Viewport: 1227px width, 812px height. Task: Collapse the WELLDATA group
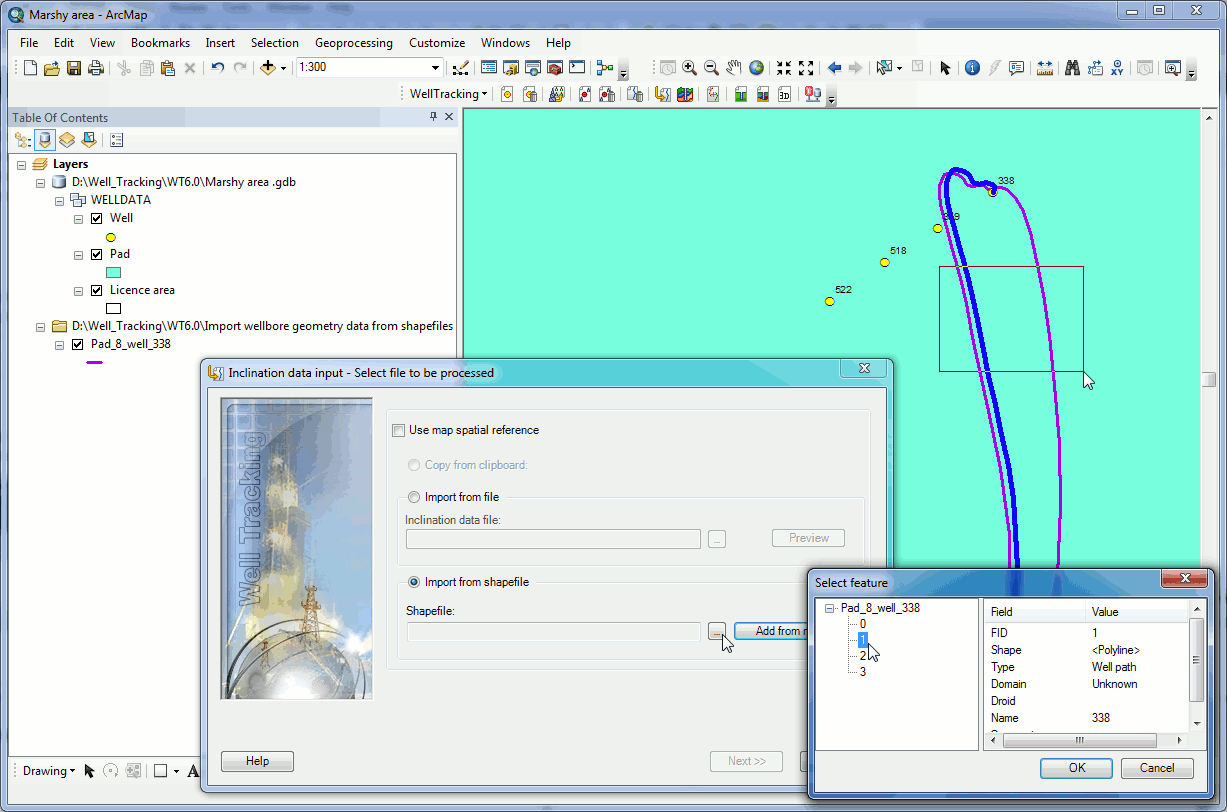coord(59,200)
